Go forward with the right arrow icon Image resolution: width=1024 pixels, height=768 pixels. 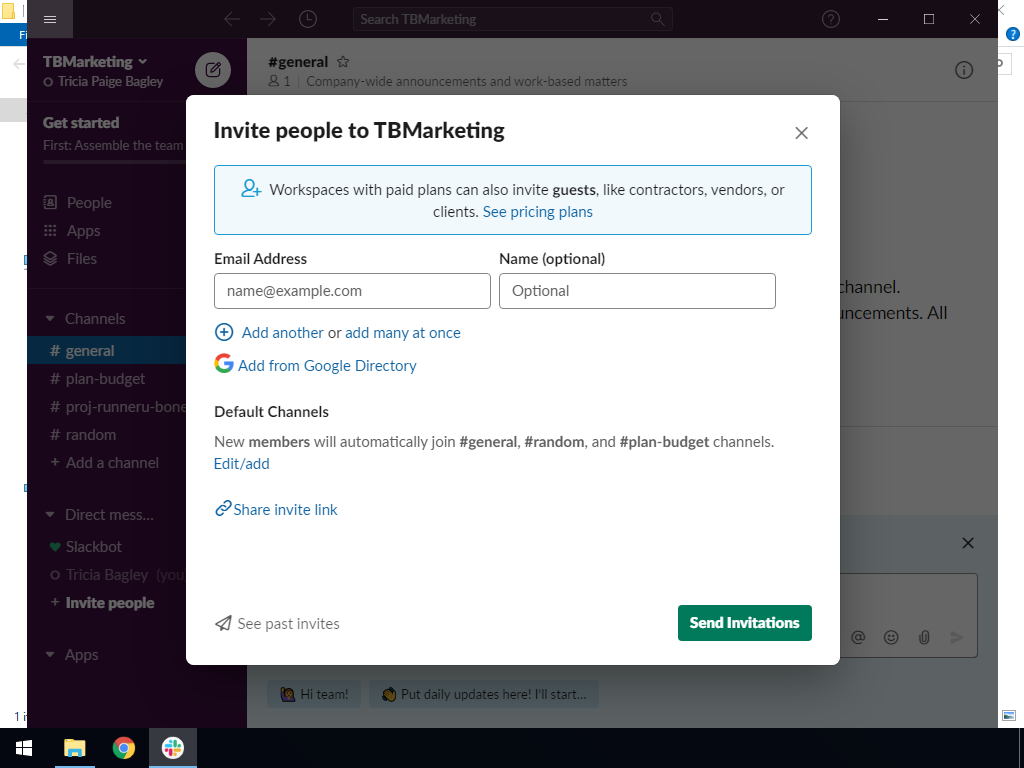pos(268,19)
